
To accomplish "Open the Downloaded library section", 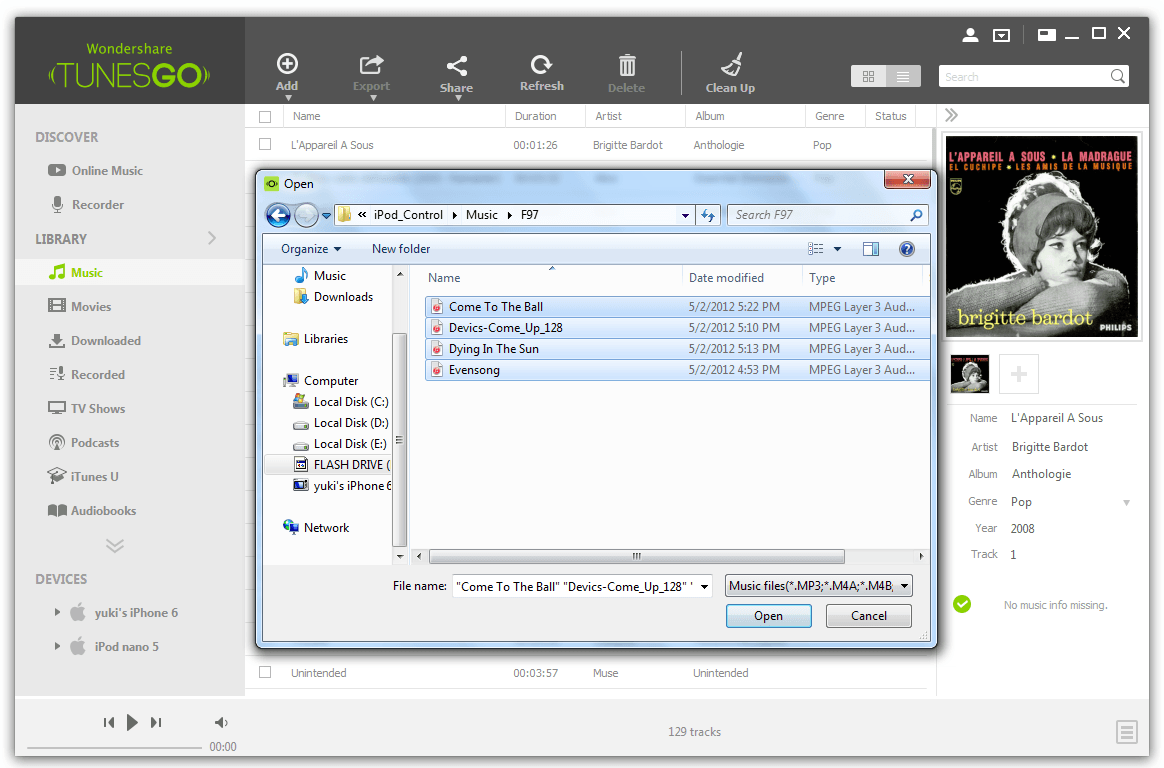I will 94,341.
